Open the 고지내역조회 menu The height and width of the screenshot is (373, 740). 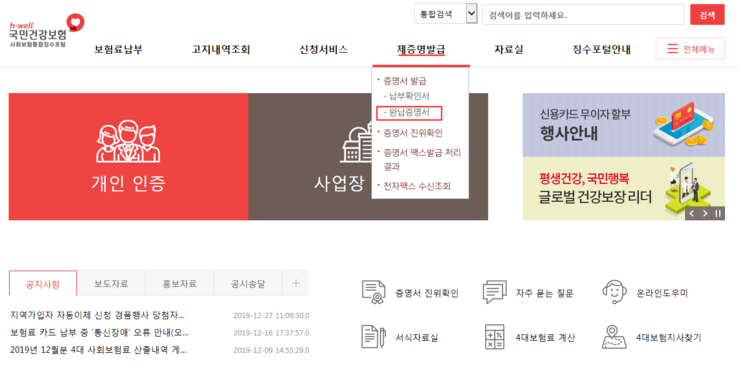point(220,49)
